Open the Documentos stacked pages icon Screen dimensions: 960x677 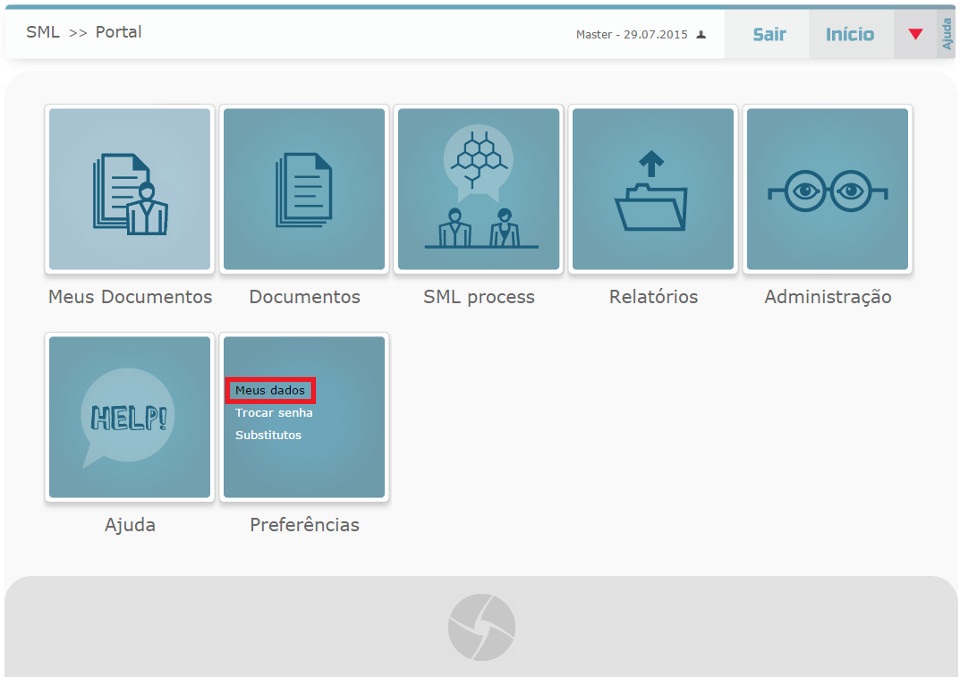304,190
